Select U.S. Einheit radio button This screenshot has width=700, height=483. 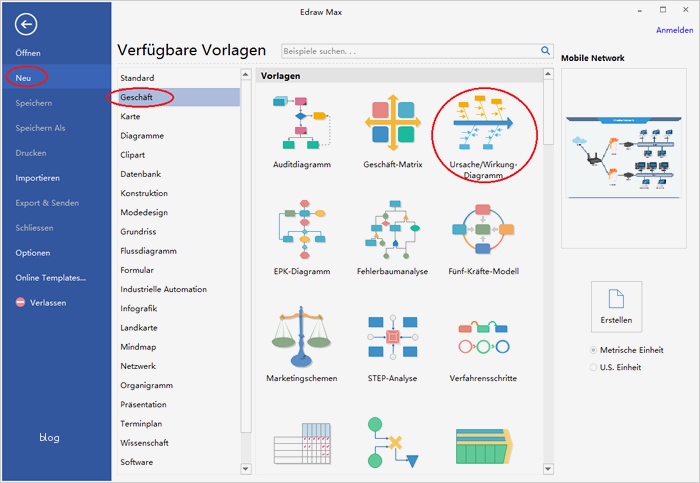click(593, 367)
